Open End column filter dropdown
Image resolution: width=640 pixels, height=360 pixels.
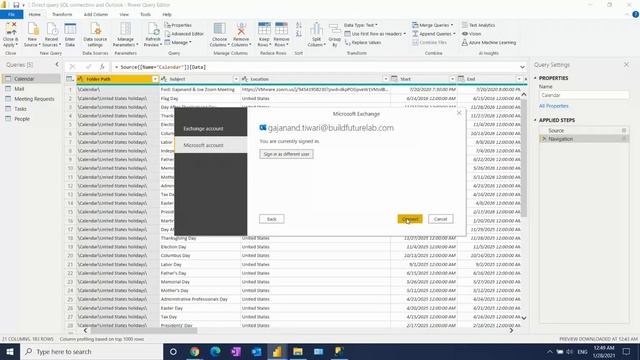pyautogui.click(x=519, y=79)
